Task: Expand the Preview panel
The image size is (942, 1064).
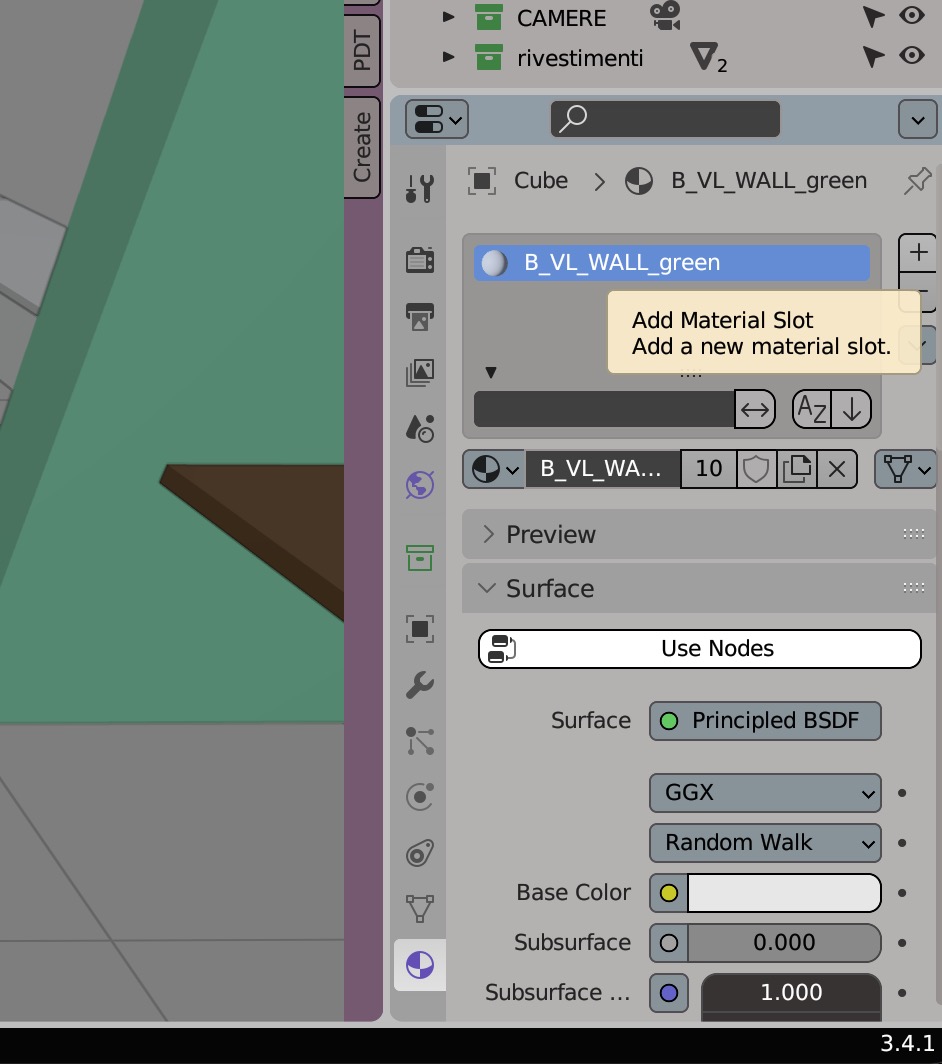Action: tap(550, 534)
